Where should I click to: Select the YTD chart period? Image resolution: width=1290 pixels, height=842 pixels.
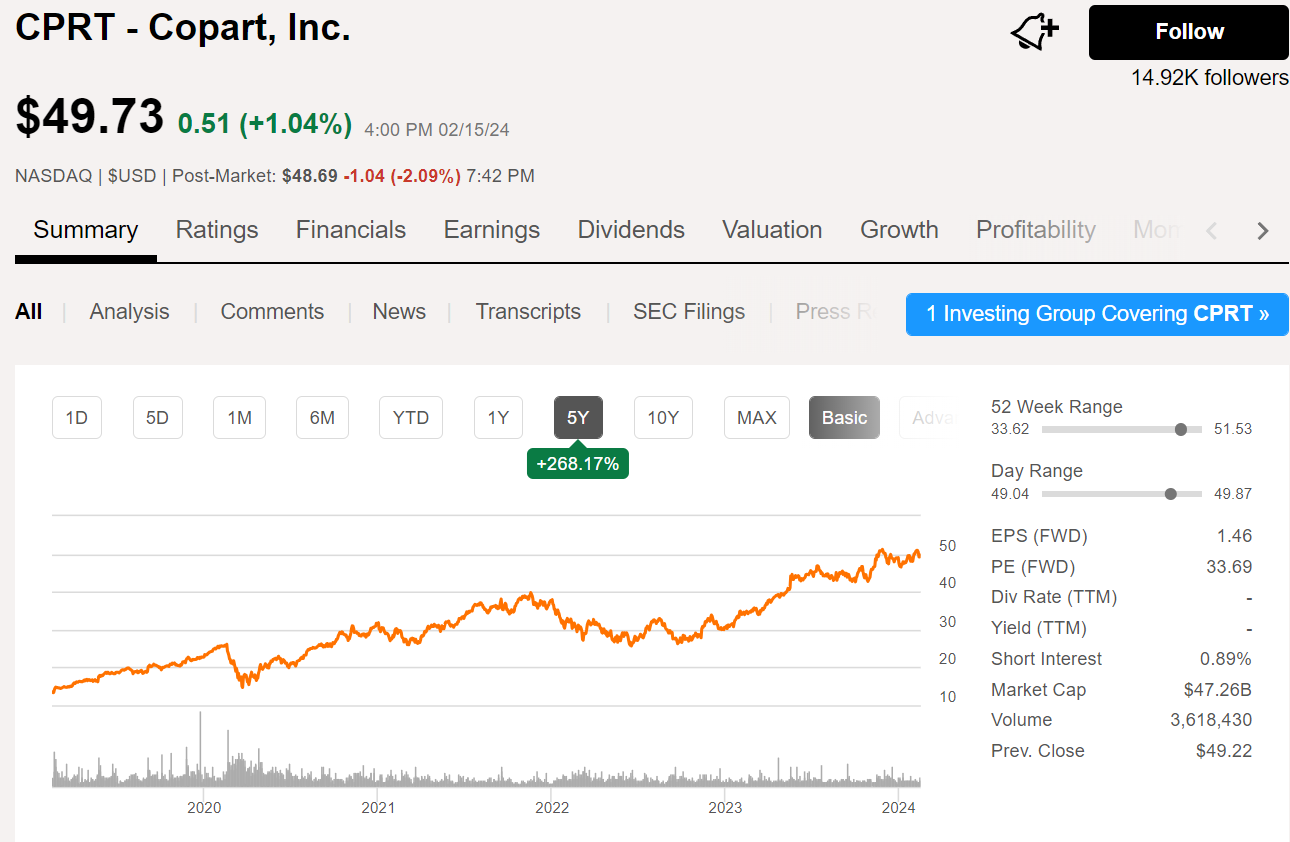pyautogui.click(x=410, y=418)
